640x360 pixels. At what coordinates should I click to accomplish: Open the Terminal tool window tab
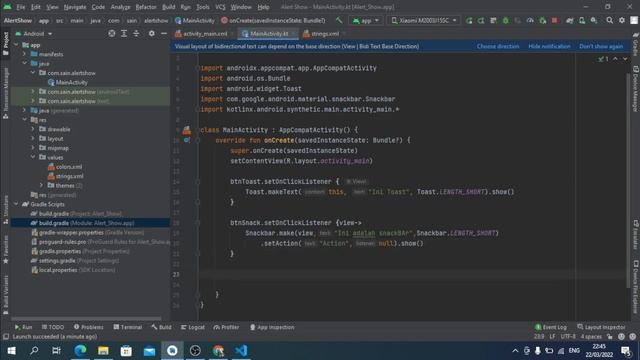pos(128,327)
